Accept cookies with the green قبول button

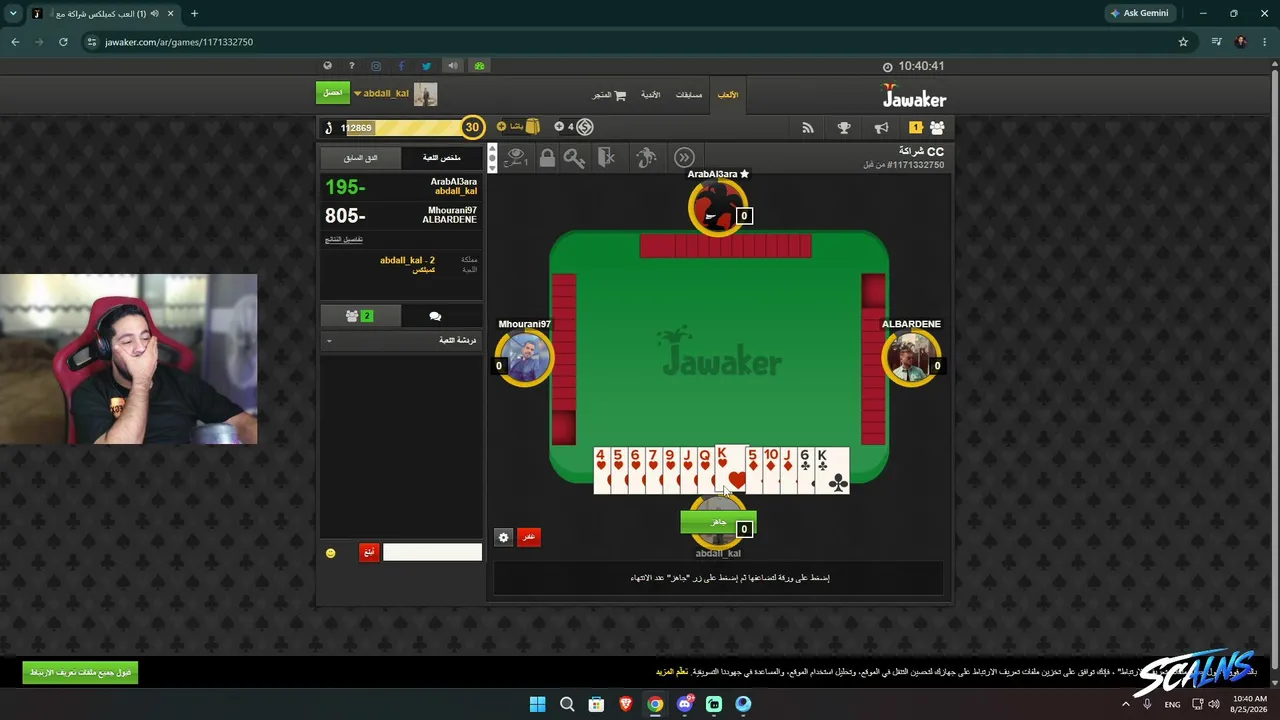[x=80, y=672]
